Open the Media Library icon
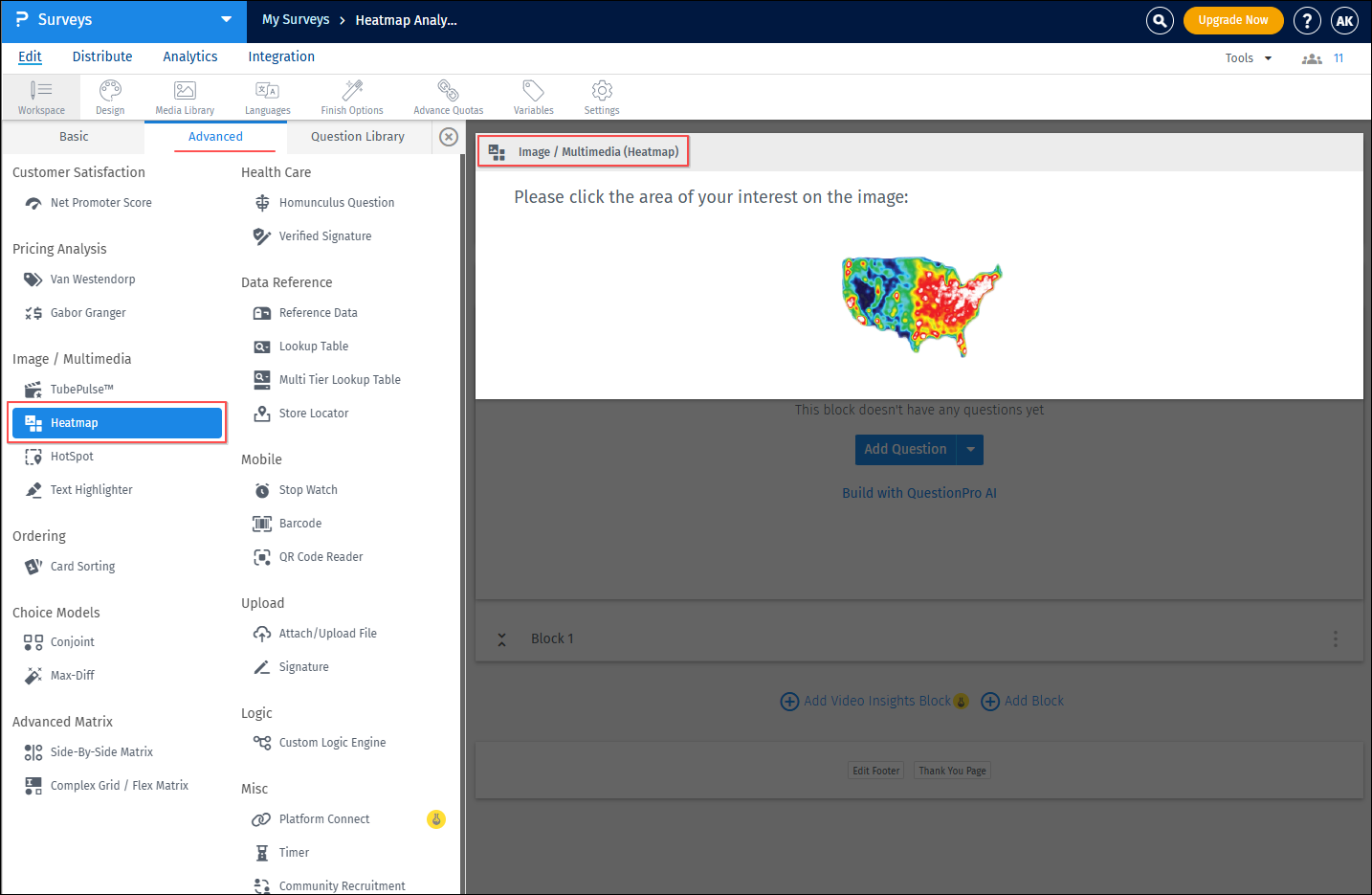This screenshot has width=1372, height=895. pos(185,98)
